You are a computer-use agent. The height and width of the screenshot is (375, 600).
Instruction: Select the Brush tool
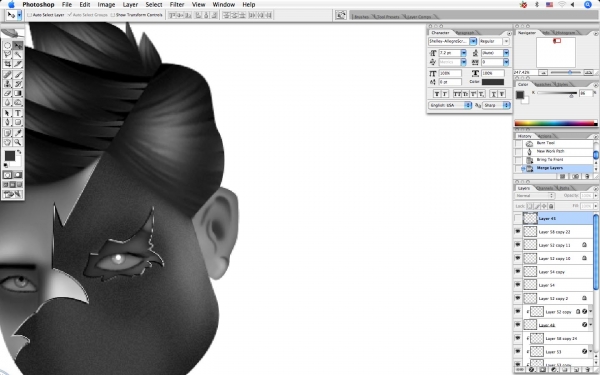(18, 75)
